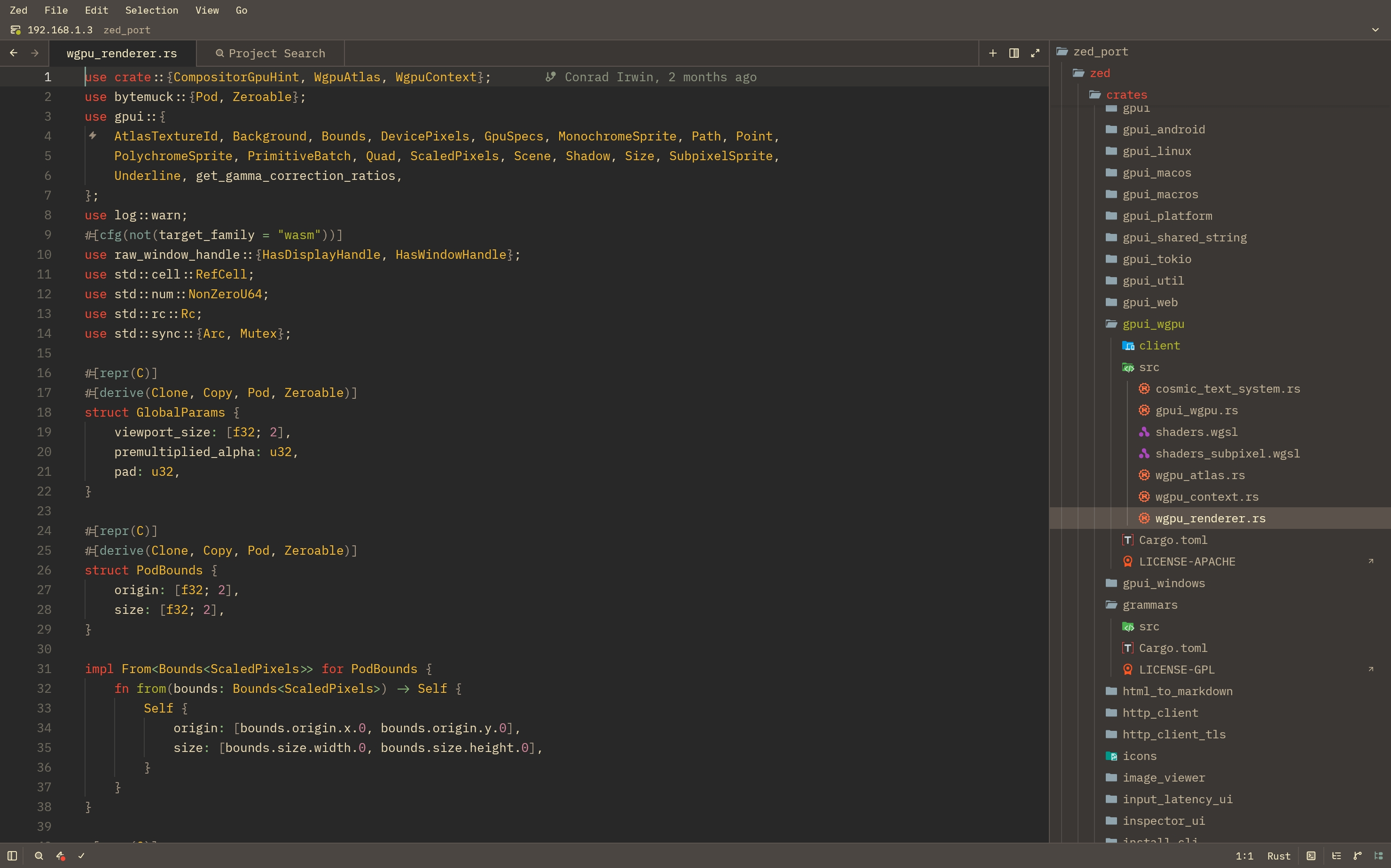Open a new tab with the plus icon
The image size is (1391, 868).
[x=992, y=53]
